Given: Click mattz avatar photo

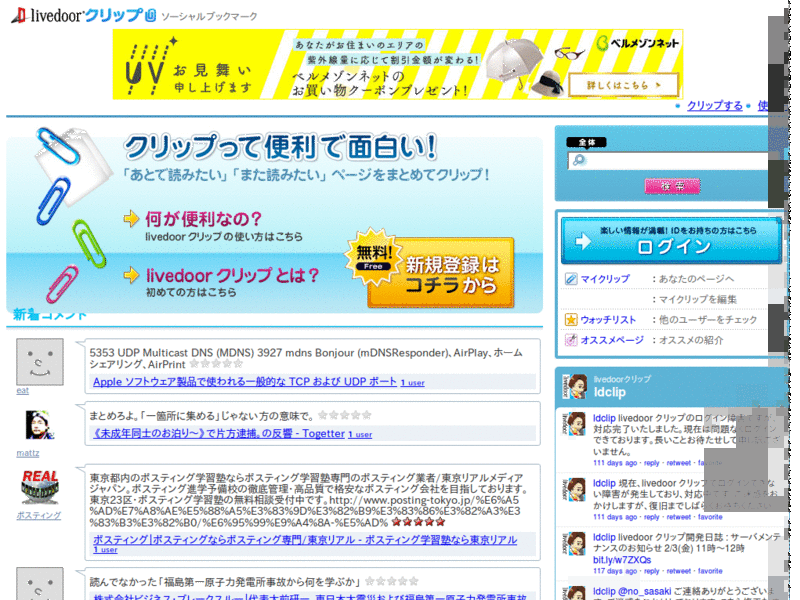Looking at the screenshot, I should (x=40, y=424).
